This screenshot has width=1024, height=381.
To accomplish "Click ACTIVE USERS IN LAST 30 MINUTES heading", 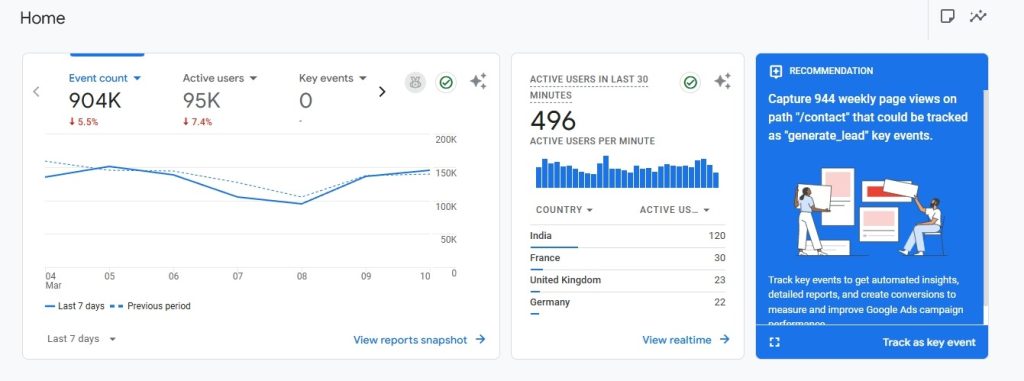I will tap(589, 87).
